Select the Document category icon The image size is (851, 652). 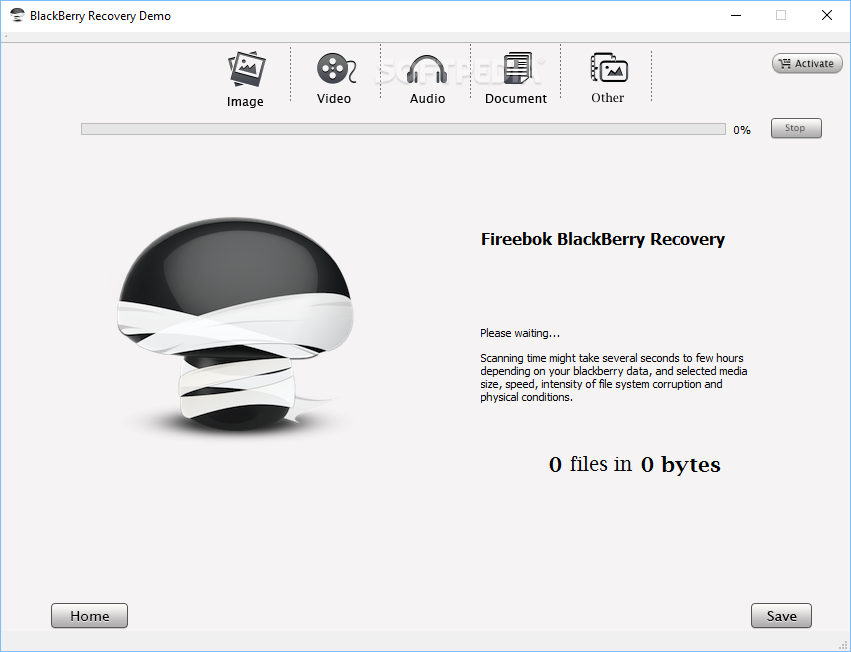518,68
